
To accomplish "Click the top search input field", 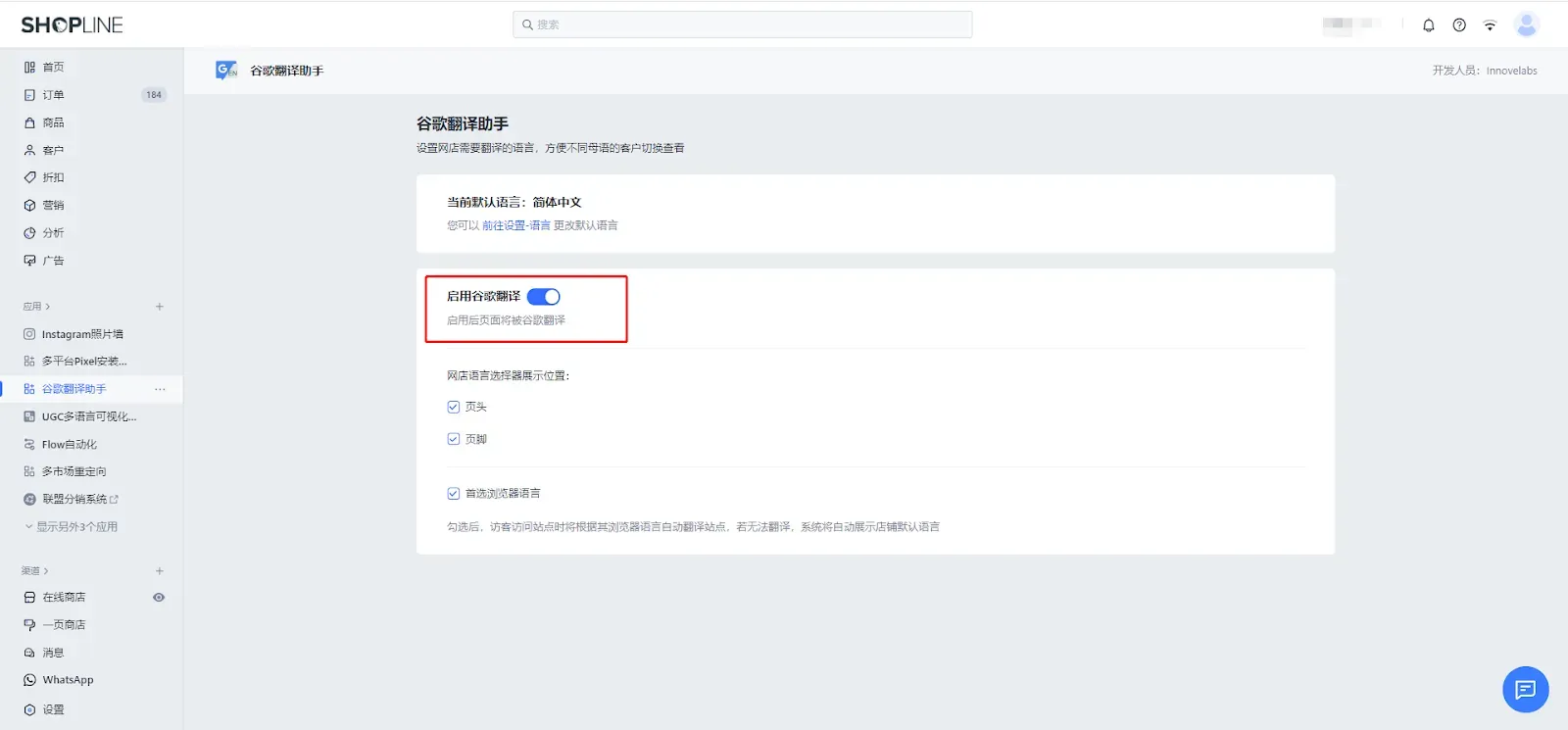I will (743, 24).
